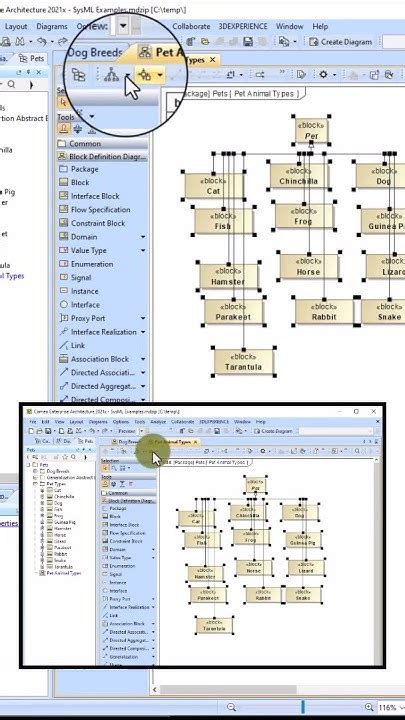Image resolution: width=405 pixels, height=720 pixels.
Task: Open the Association Block variants arrow
Action: pos(143,359)
